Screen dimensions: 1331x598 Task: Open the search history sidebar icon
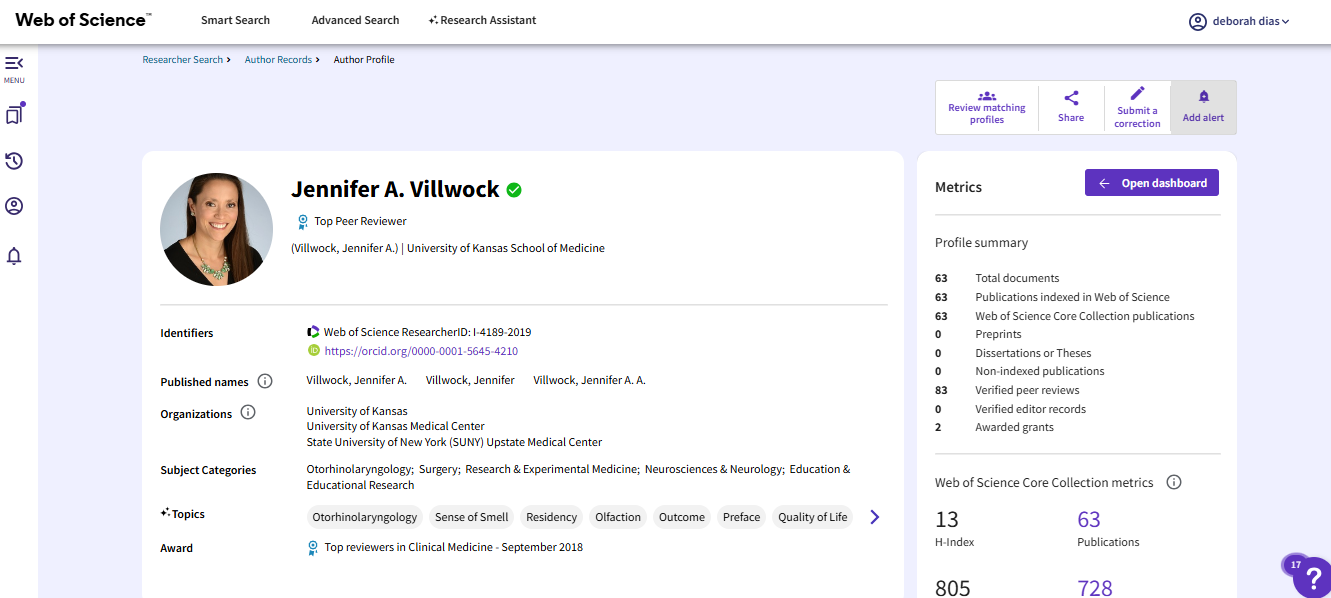pyautogui.click(x=14, y=160)
